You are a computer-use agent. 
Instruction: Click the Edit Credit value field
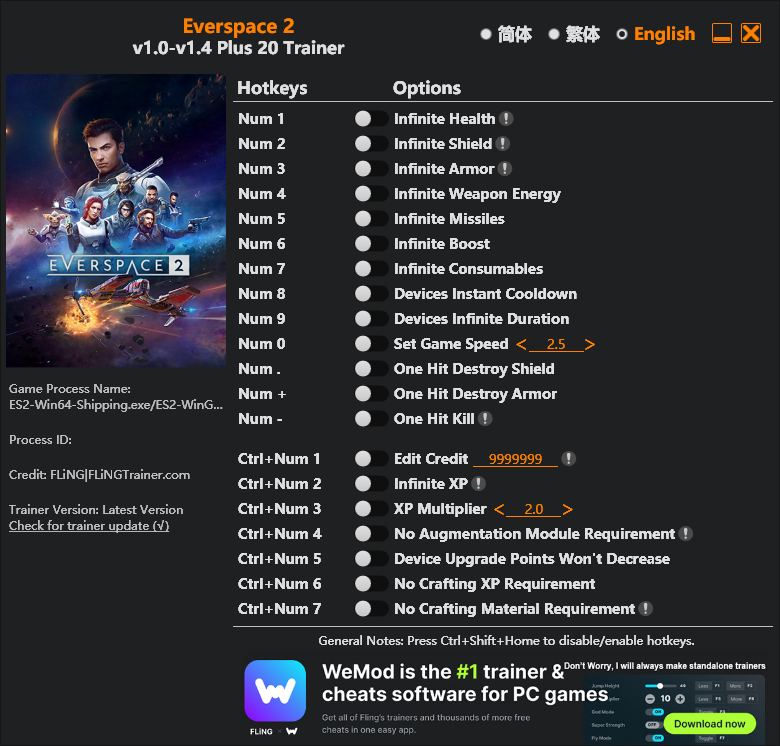(515, 459)
